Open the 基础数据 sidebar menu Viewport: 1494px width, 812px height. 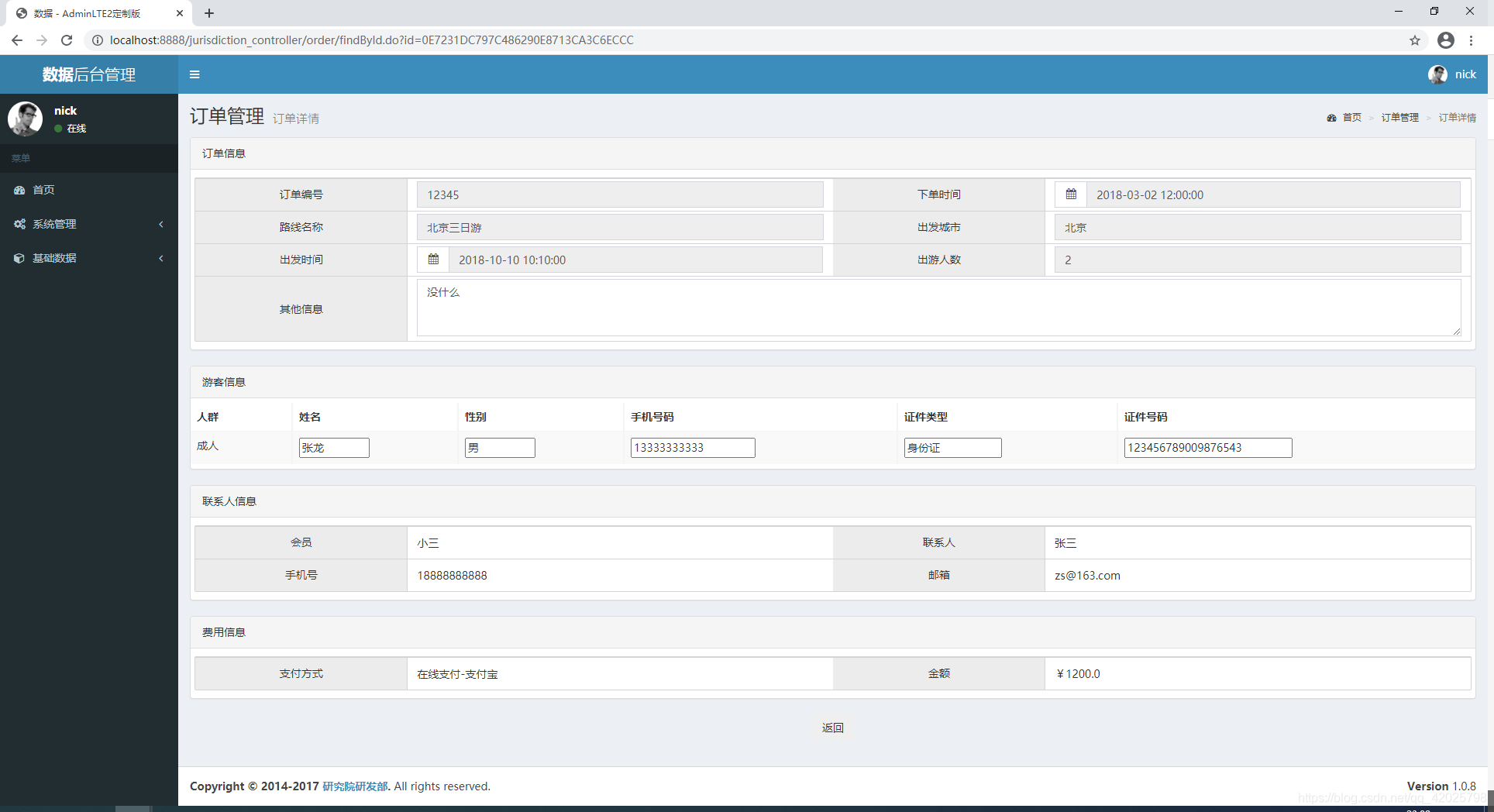(x=89, y=258)
